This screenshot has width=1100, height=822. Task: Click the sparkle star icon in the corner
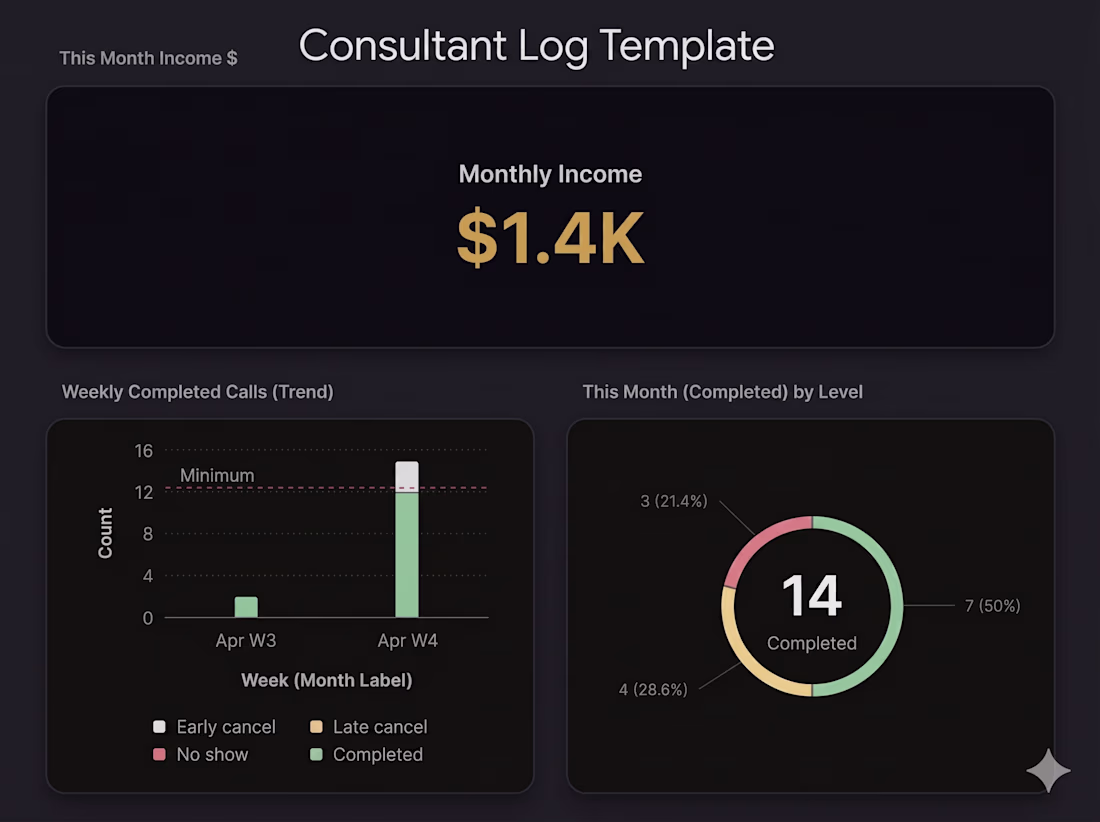pos(1048,770)
